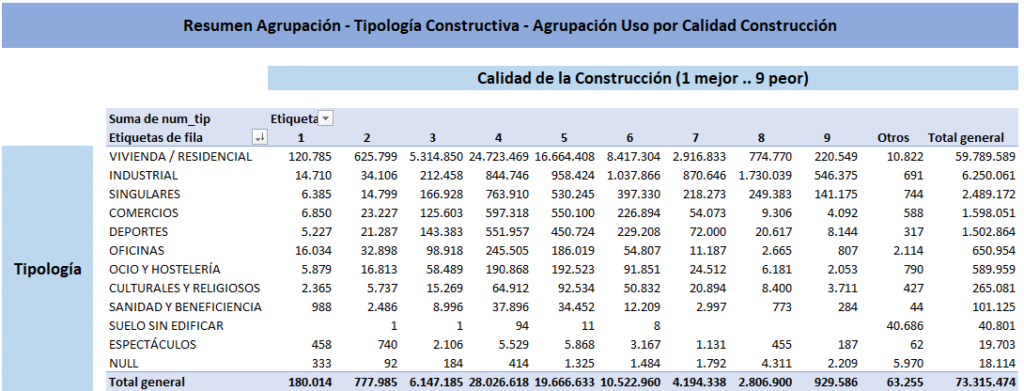Select the 'VIVIENDA / RESIDENCIAL' row label
Screen dimensions: 1024x391
pos(180,157)
